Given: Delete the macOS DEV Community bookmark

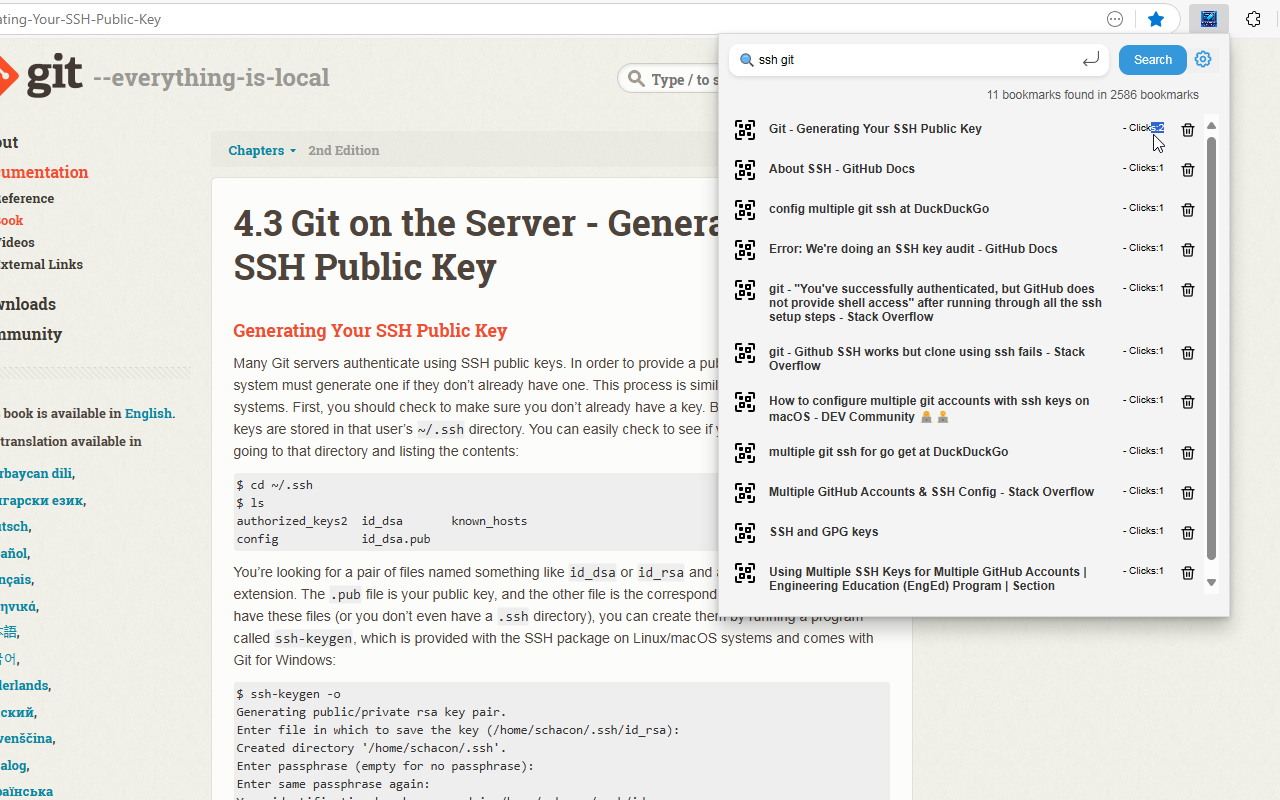Looking at the screenshot, I should (x=1188, y=402).
